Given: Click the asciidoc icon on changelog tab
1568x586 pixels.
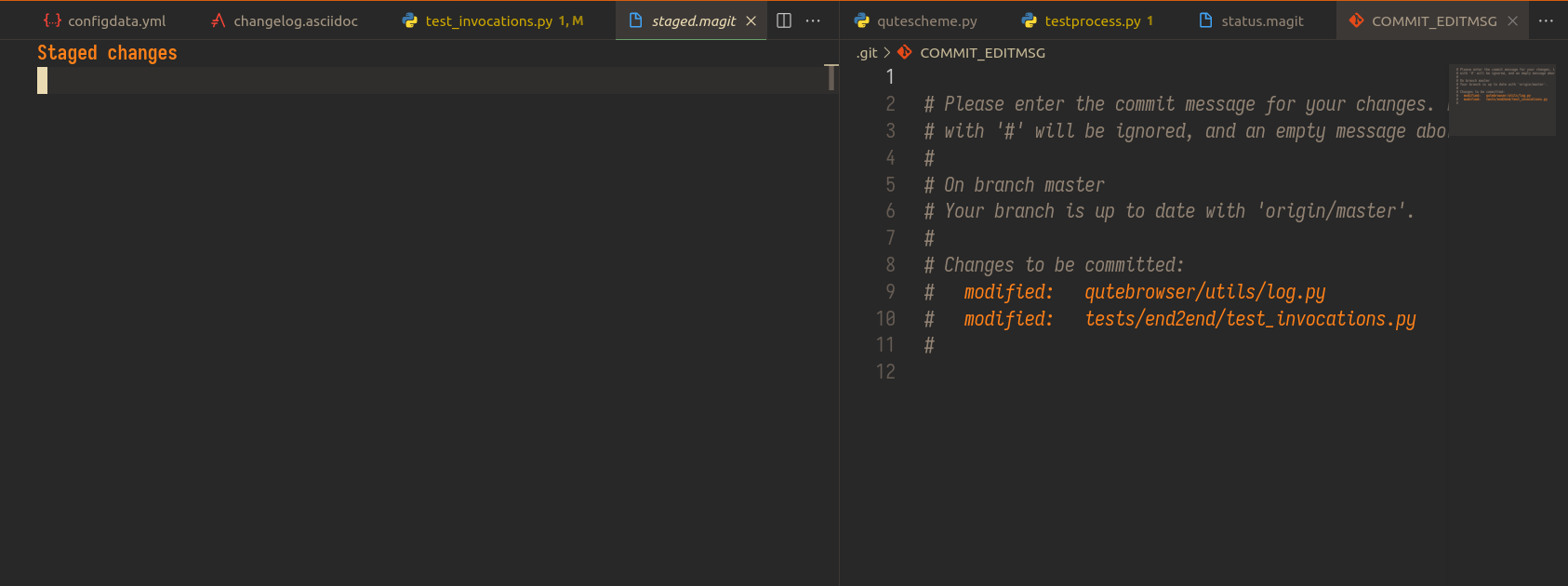Looking at the screenshot, I should [x=219, y=20].
